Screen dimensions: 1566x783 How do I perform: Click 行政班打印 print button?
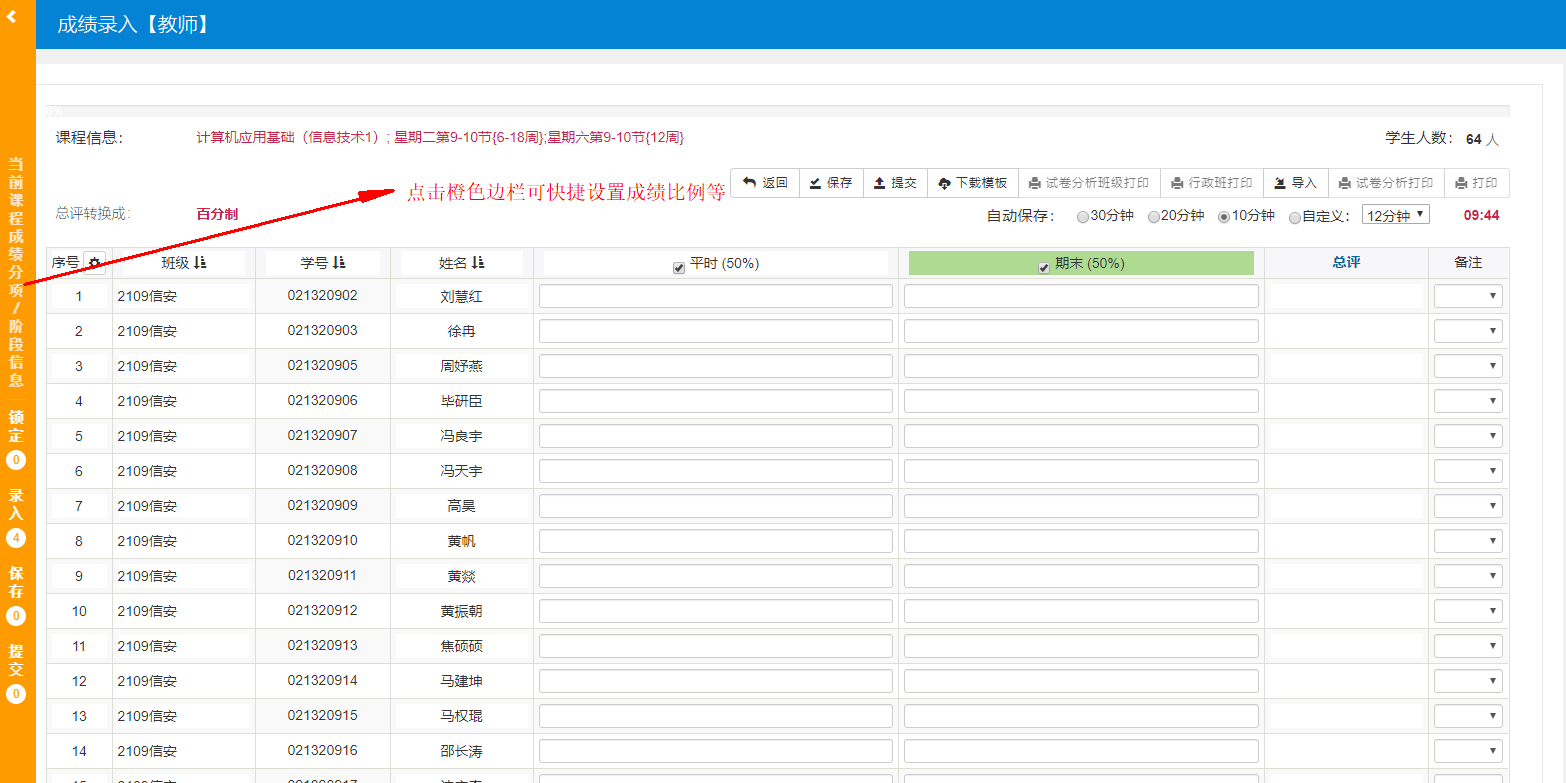click(1212, 183)
